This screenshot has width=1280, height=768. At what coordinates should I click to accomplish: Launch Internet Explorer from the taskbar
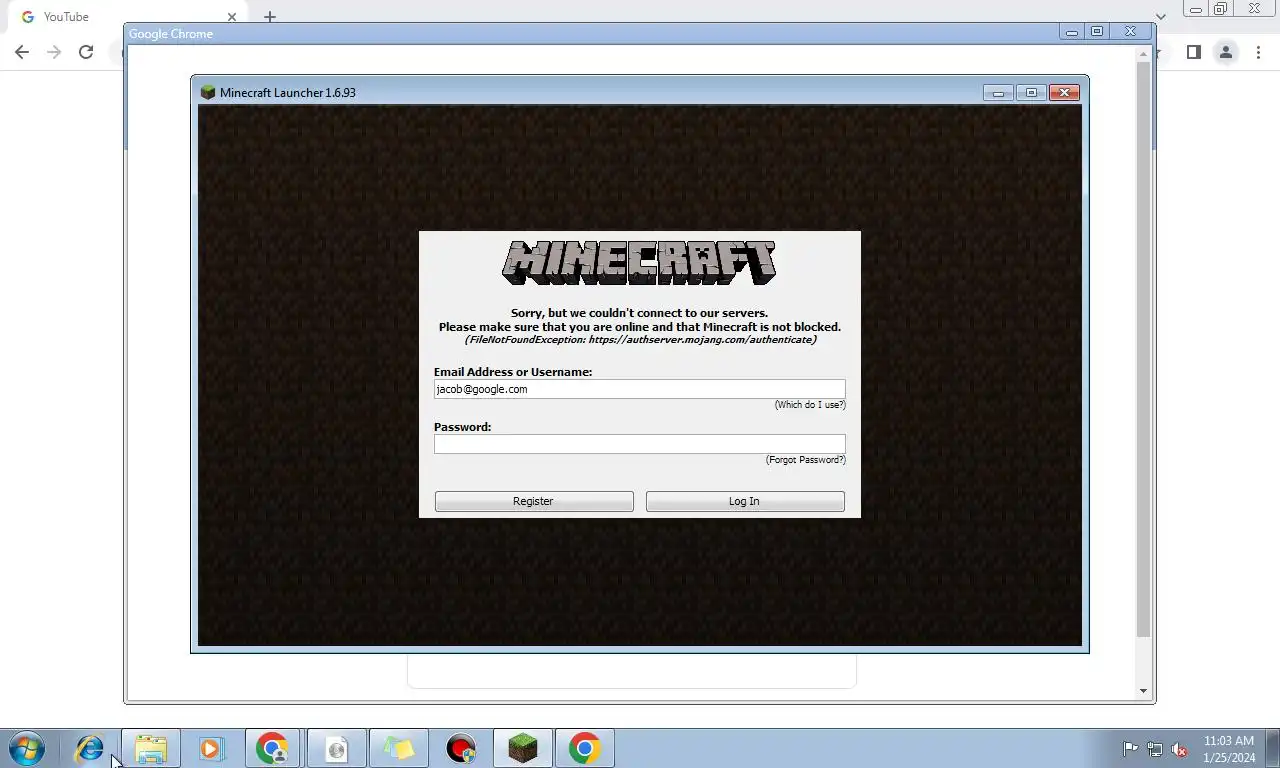coord(90,748)
